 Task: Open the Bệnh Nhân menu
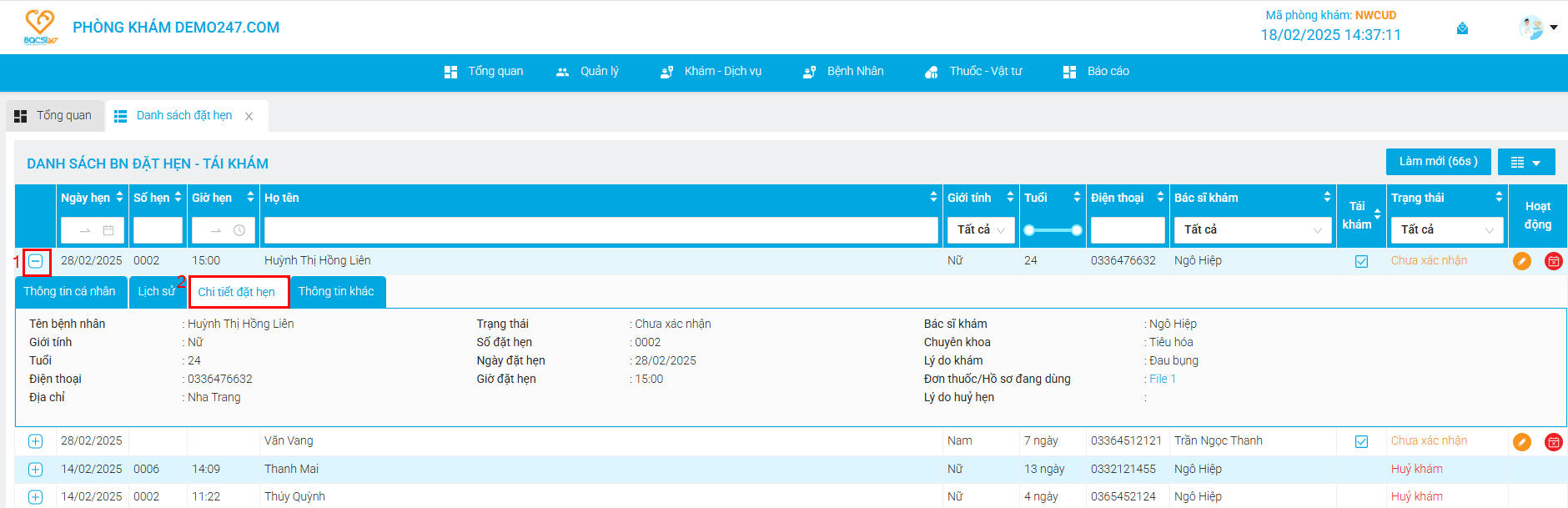(843, 72)
